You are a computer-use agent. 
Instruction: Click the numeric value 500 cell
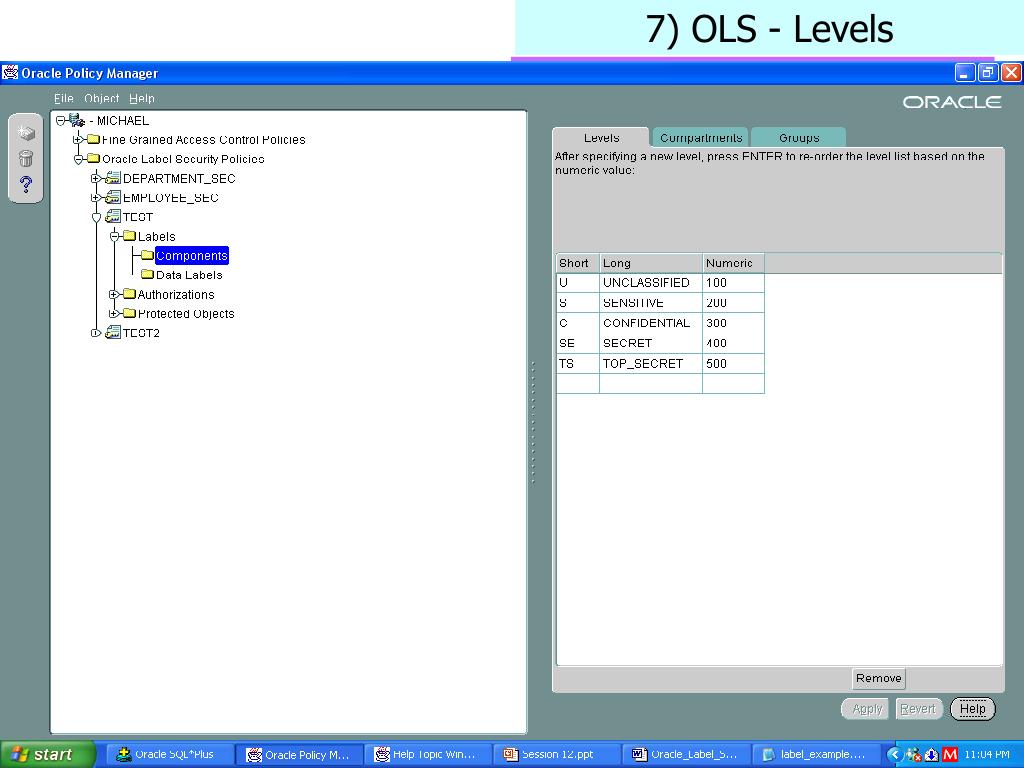click(733, 364)
